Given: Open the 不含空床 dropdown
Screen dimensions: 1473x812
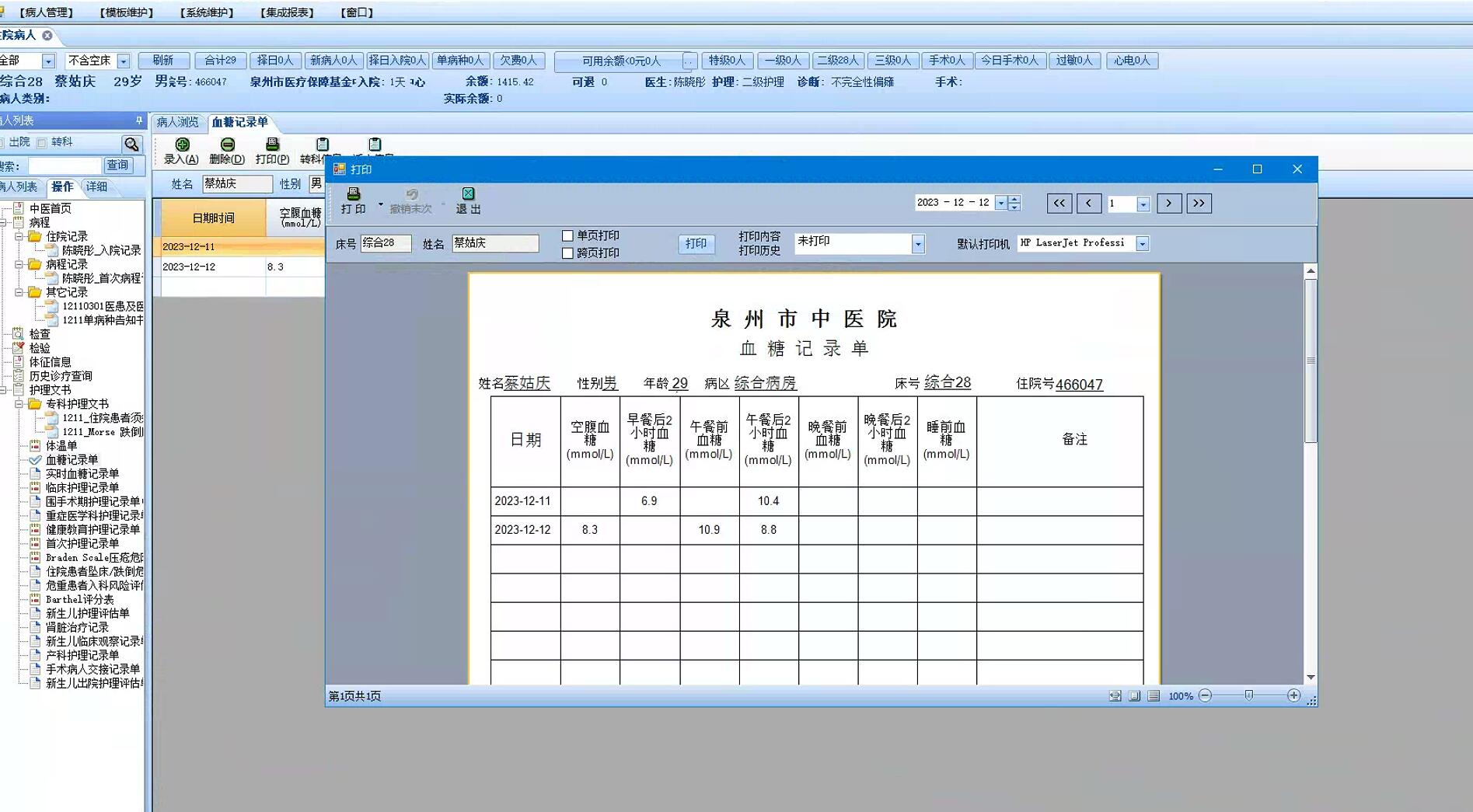Looking at the screenshot, I should pos(124,61).
